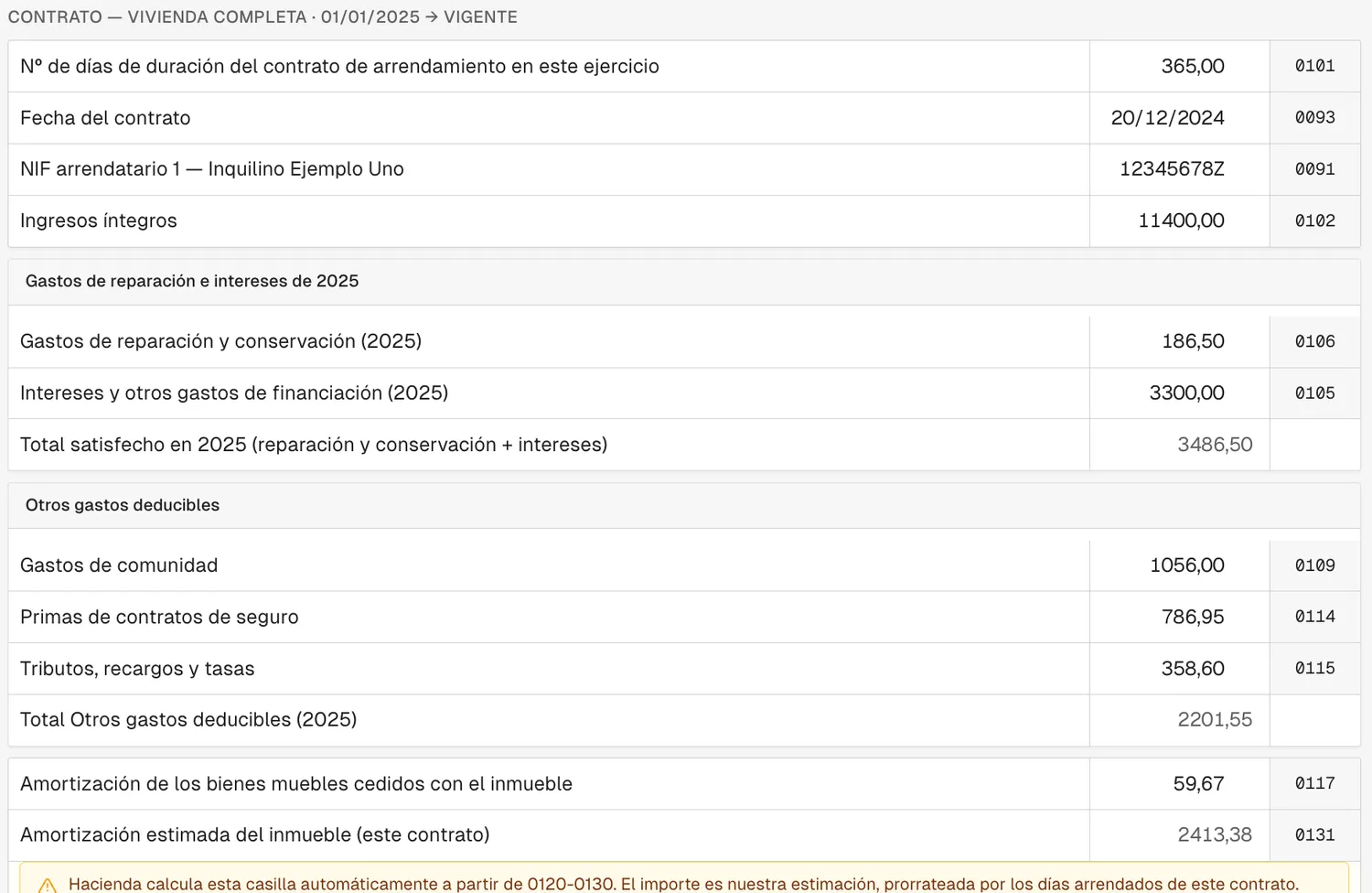This screenshot has height=893, width=1372.
Task: Click casilla code 0105
Action: point(1315,393)
